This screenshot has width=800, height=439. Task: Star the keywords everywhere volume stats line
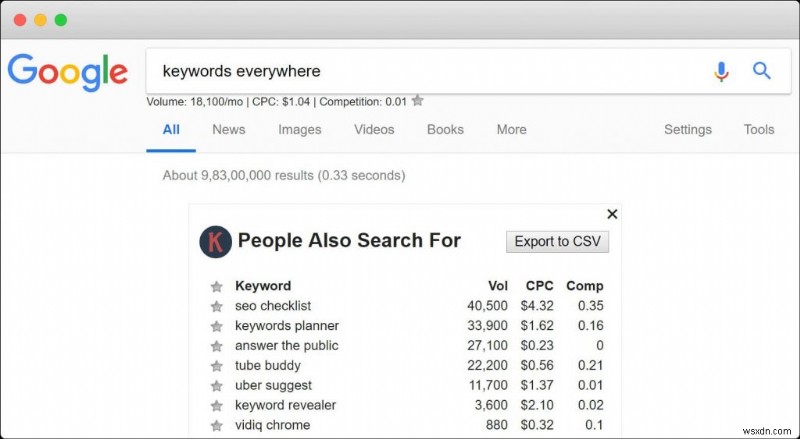pos(417,101)
